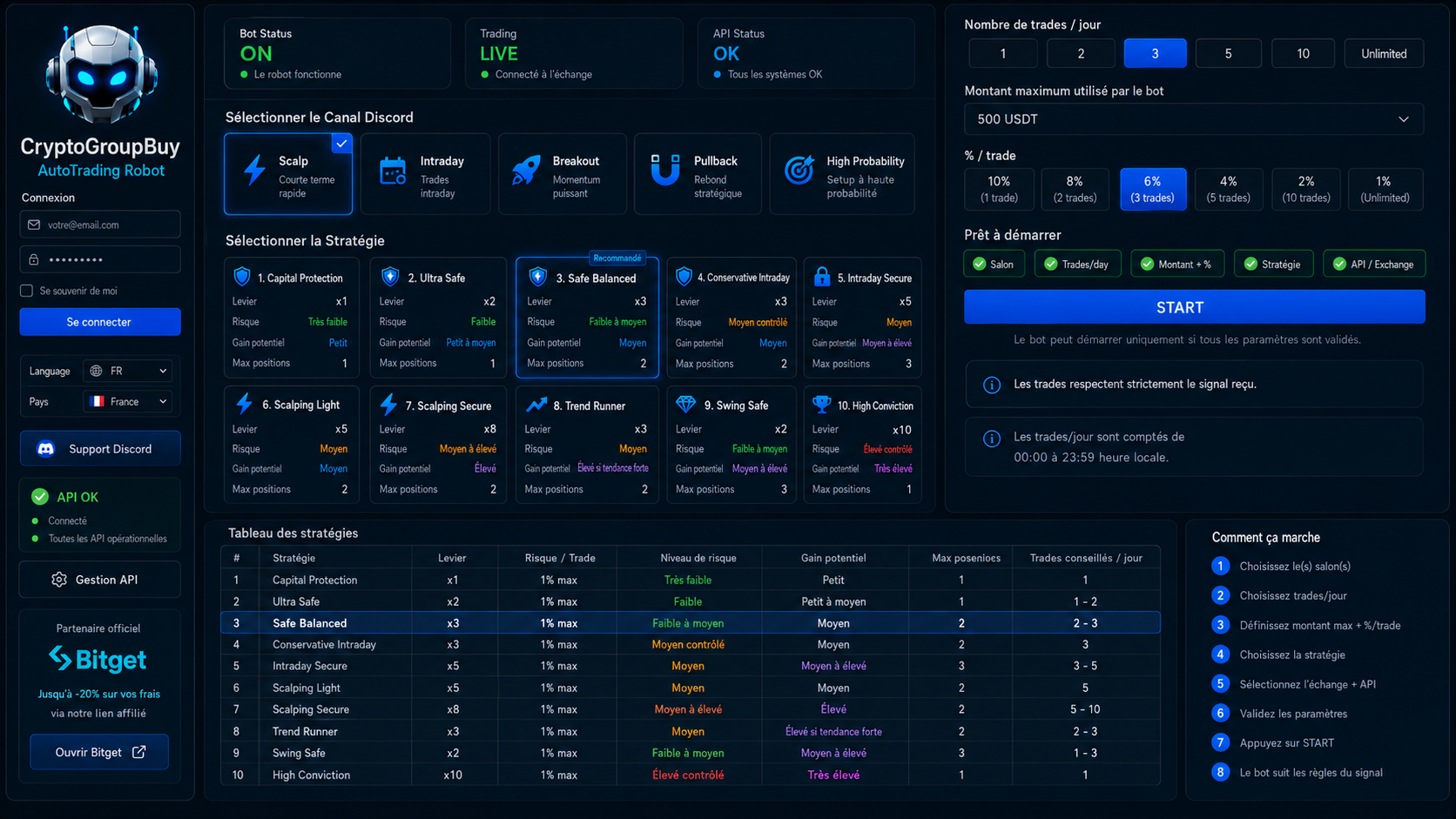The image size is (1456, 819).
Task: Choose 4% (5 trades) per trade
Action: tap(1228, 189)
